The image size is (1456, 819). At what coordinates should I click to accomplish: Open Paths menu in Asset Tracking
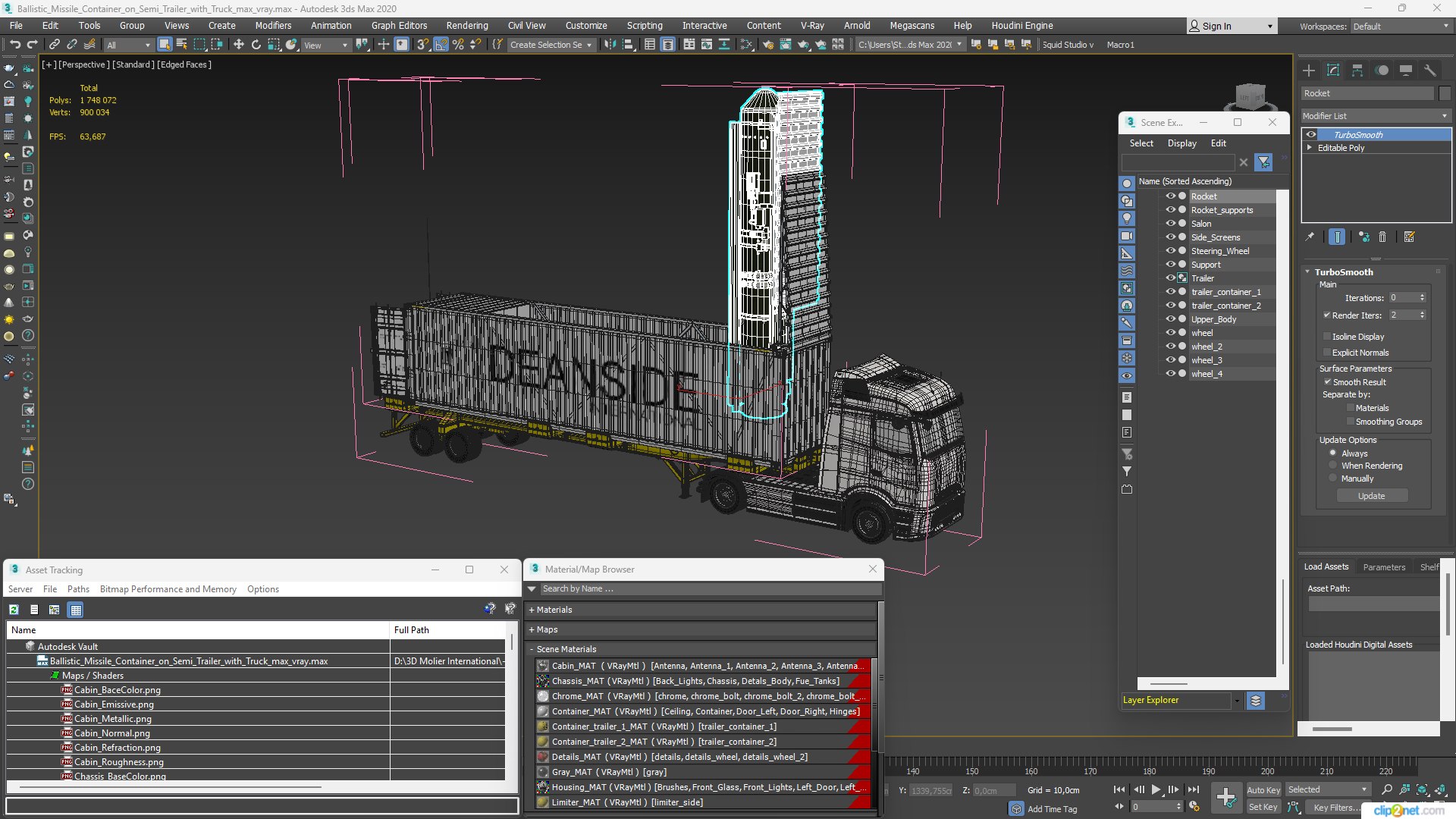78,589
